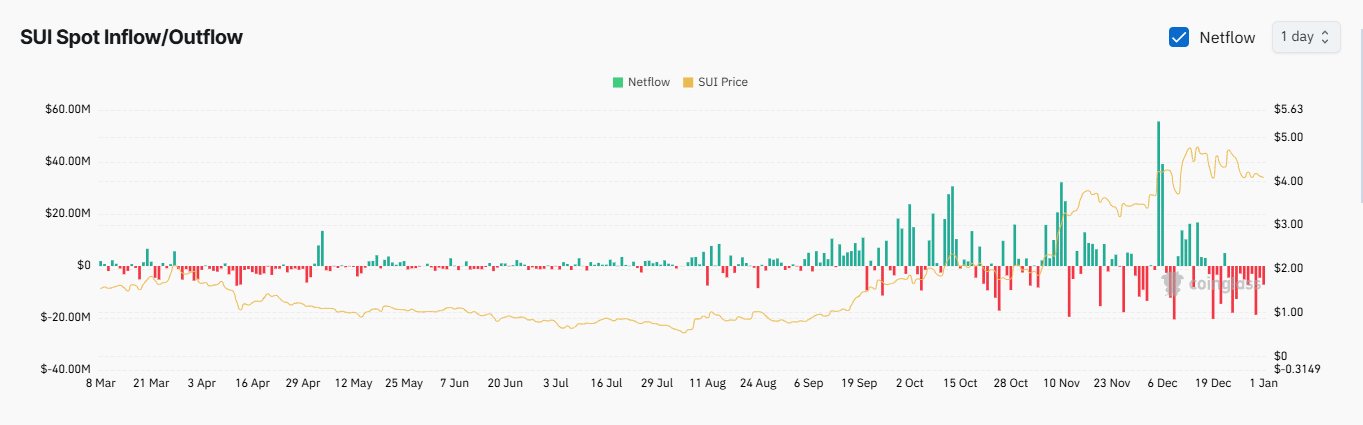Screen dimensions: 1363x425
Task: Click the Netflow label beside the checkbox
Action: pyautogui.click(x=1227, y=37)
